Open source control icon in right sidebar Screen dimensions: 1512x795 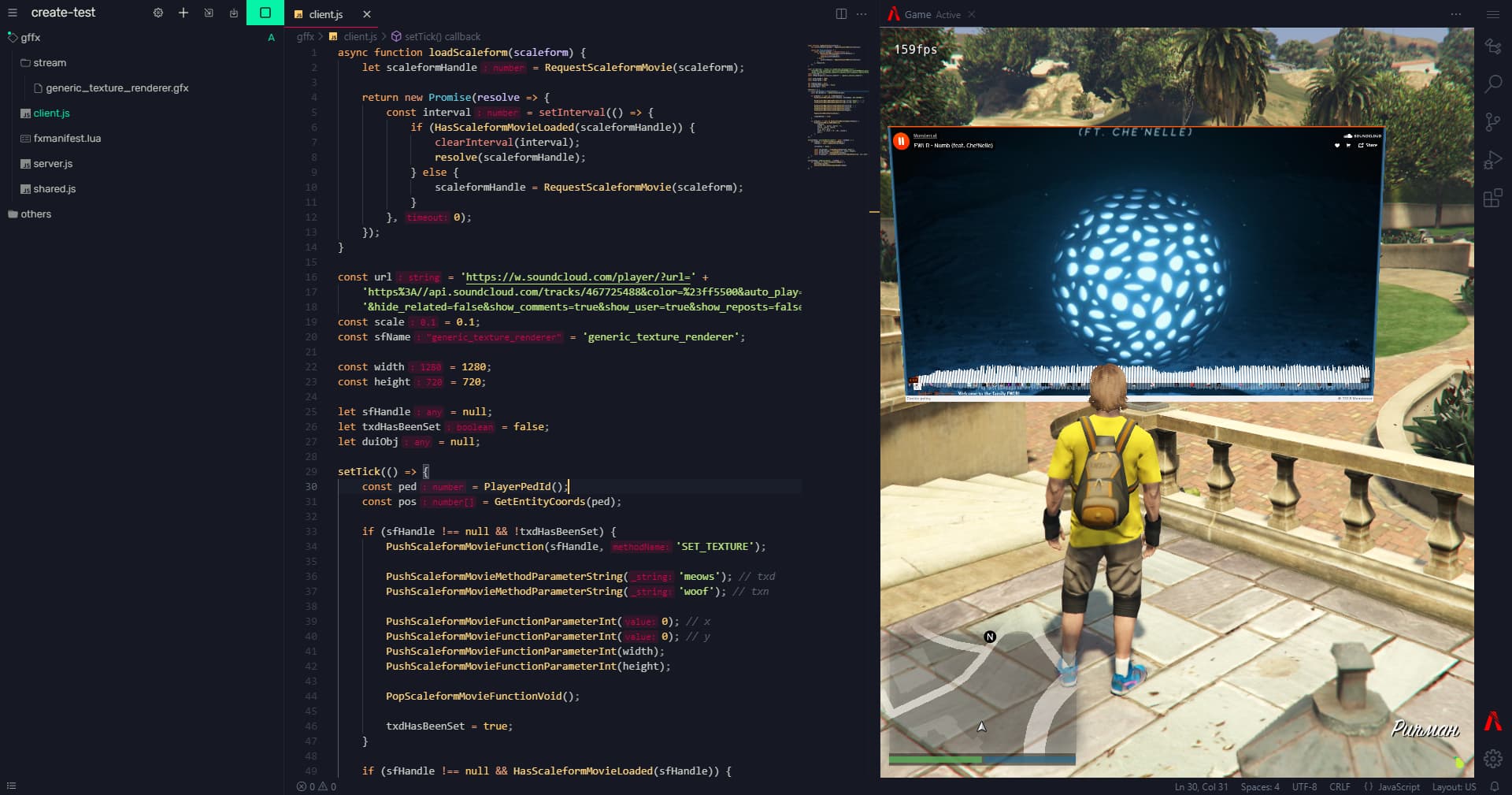1494,121
